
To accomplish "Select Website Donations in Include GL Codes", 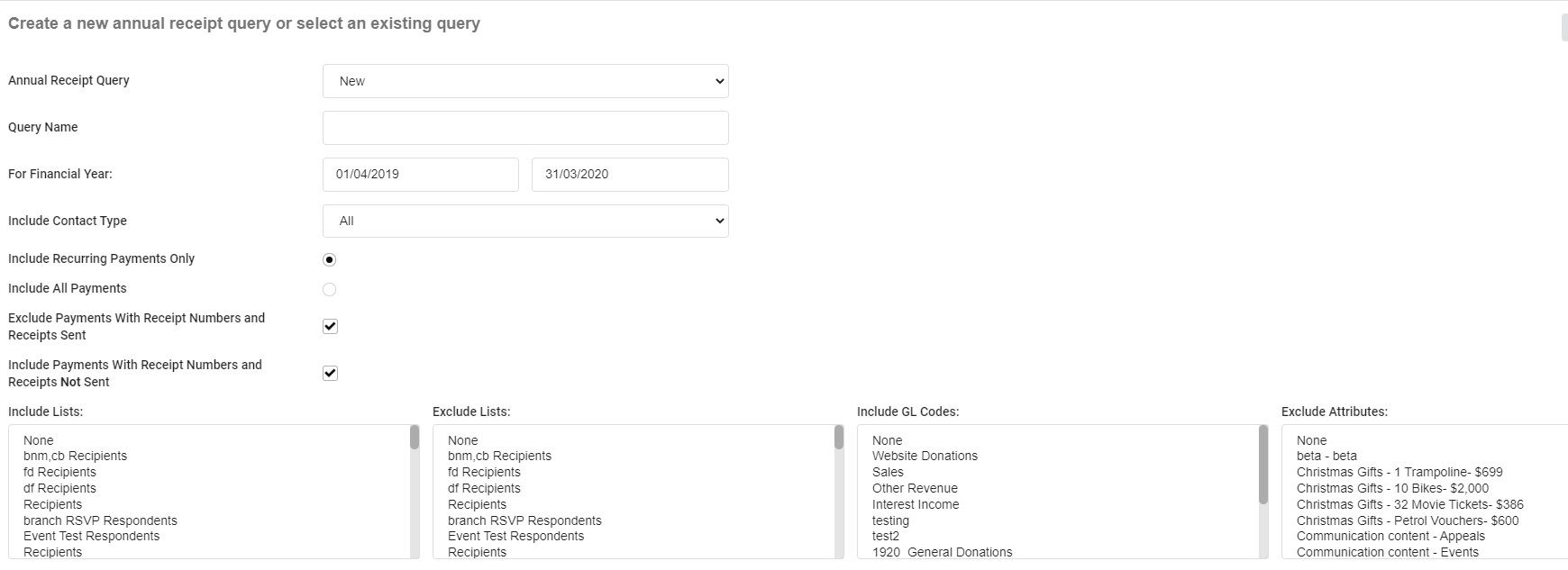I will [925, 456].
